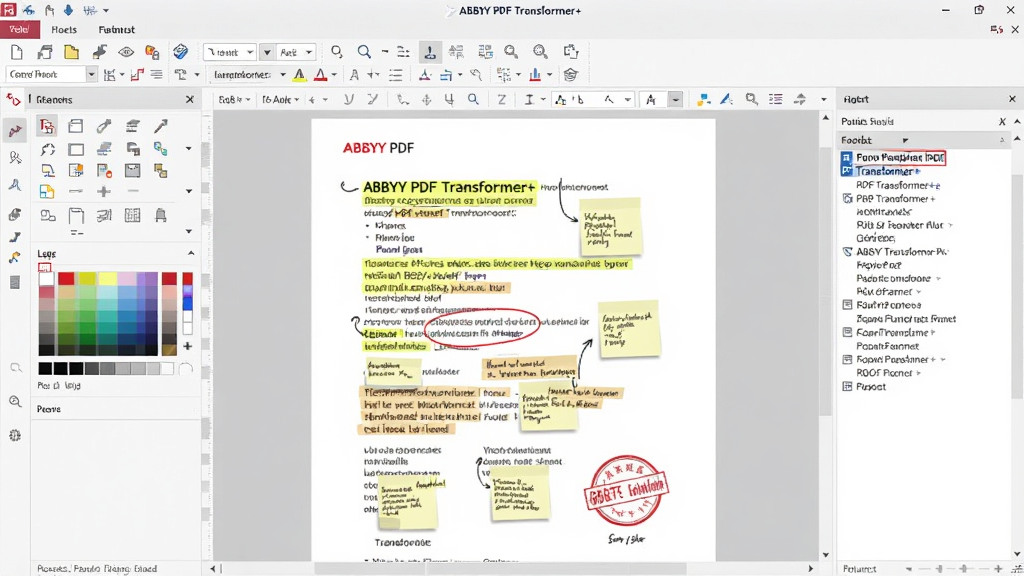Screen dimensions: 1024x576
Task: Select 'PBP Transformer +' tree row in right panel
Action: point(895,199)
